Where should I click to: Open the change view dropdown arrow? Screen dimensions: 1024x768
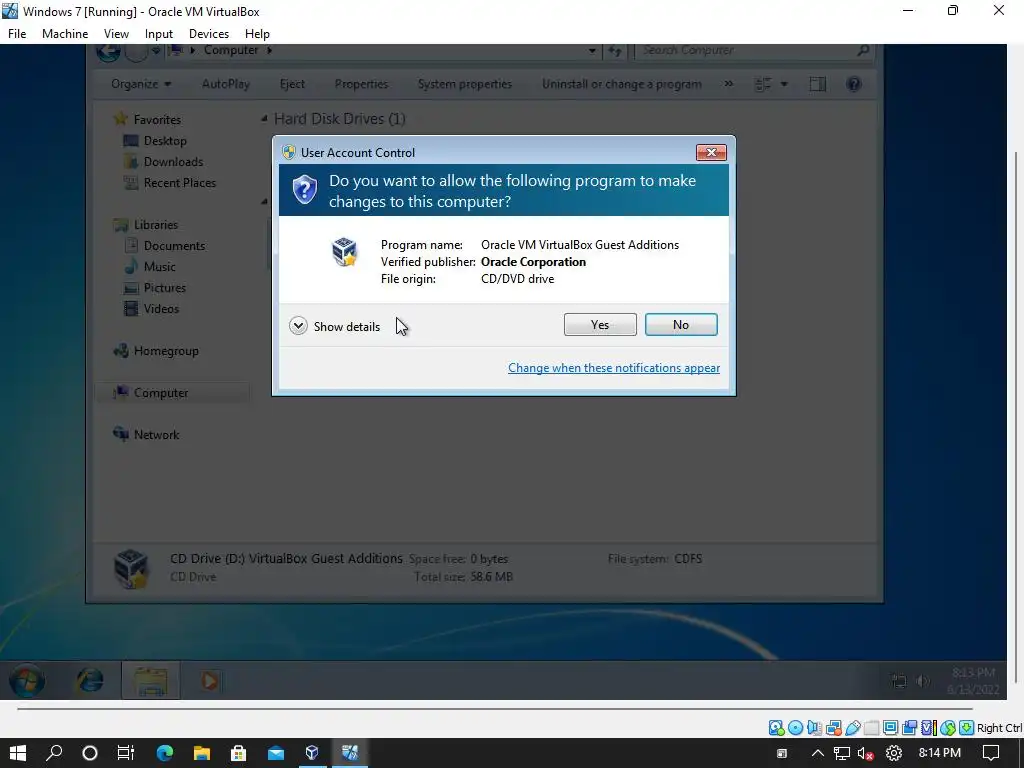point(784,84)
